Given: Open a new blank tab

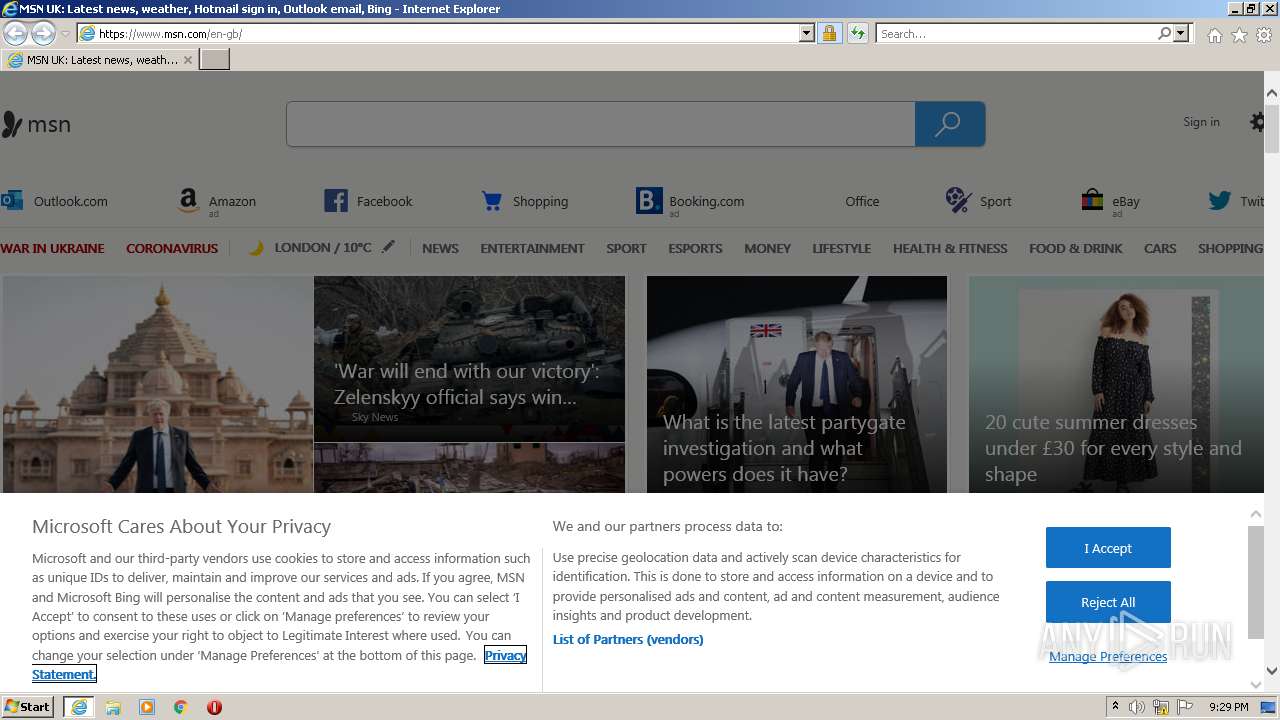Looking at the screenshot, I should click(215, 60).
